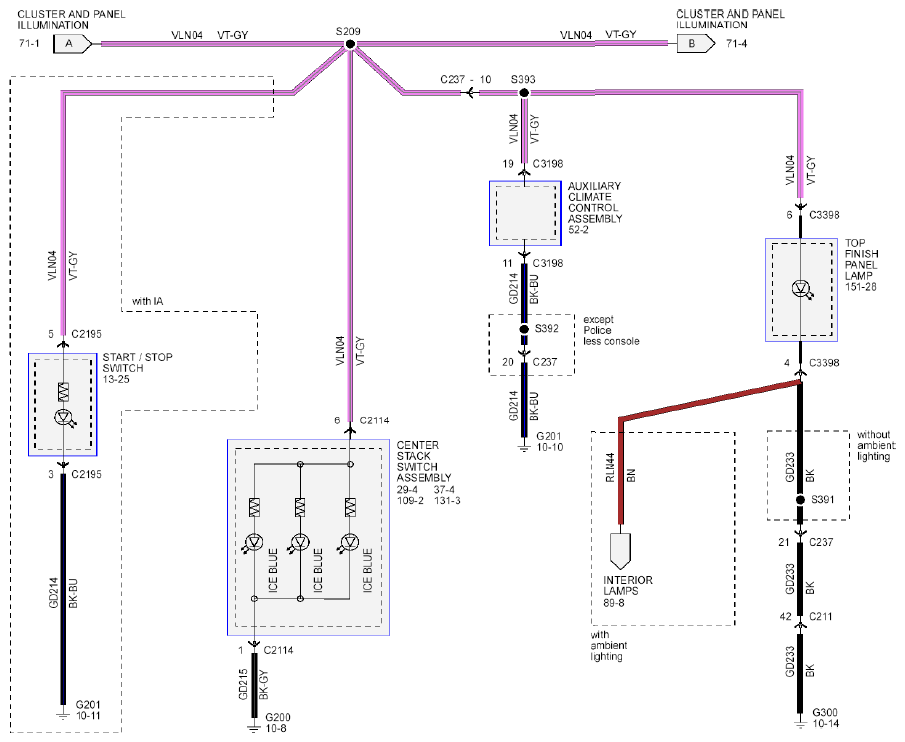Screen dimensions: 905x742
Task: Follow the 71-4 page reference
Action: click(736, 43)
